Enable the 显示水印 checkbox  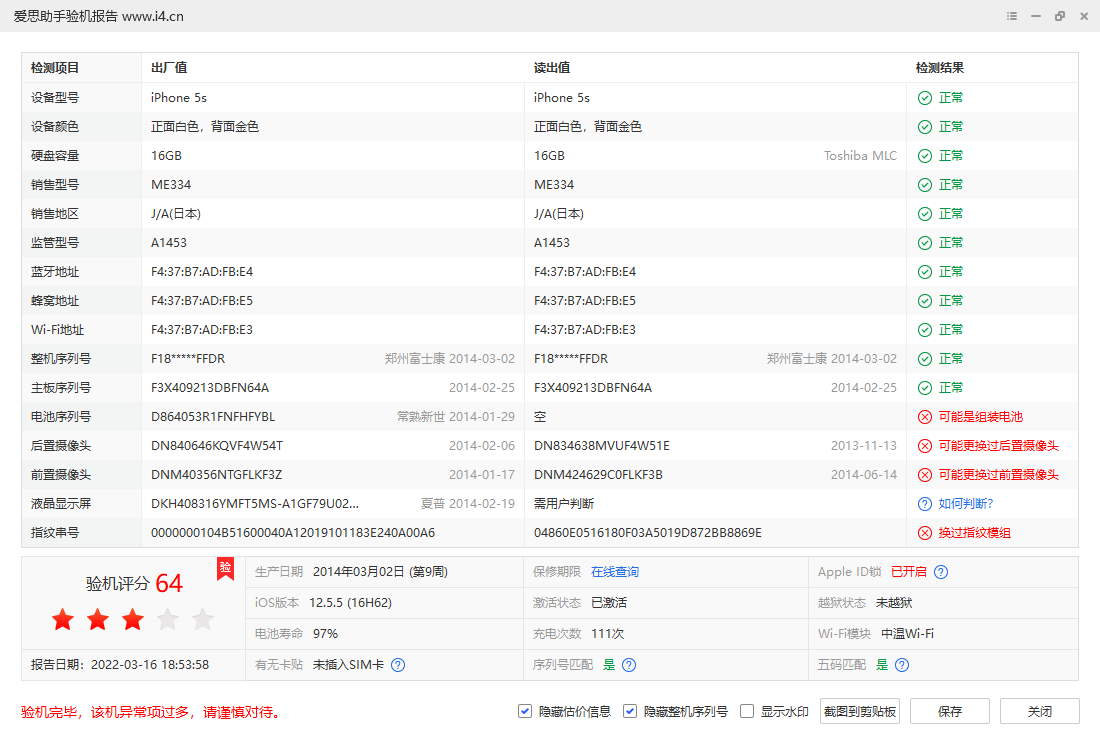pyautogui.click(x=747, y=711)
